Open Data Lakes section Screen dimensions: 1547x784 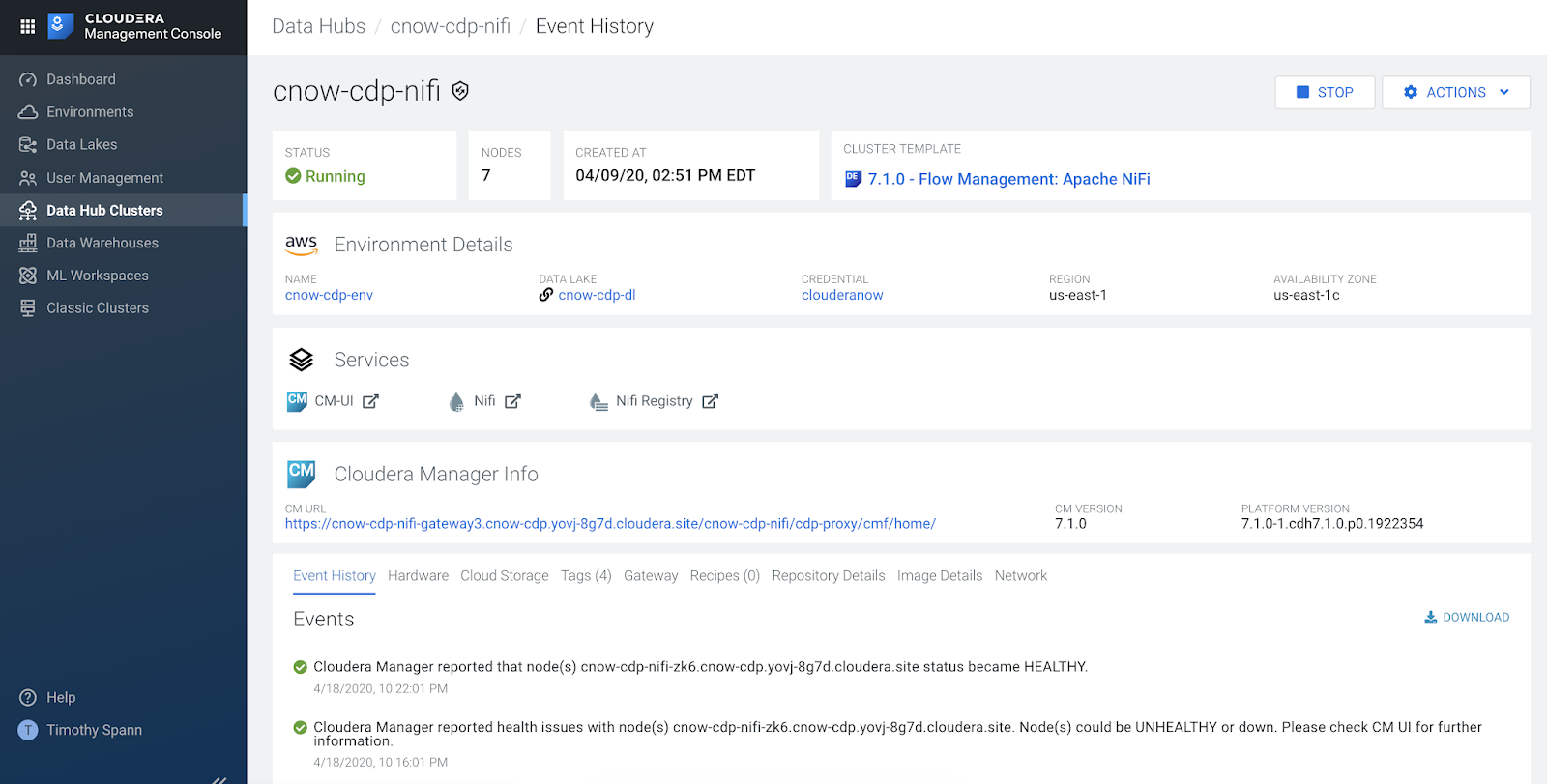82,145
